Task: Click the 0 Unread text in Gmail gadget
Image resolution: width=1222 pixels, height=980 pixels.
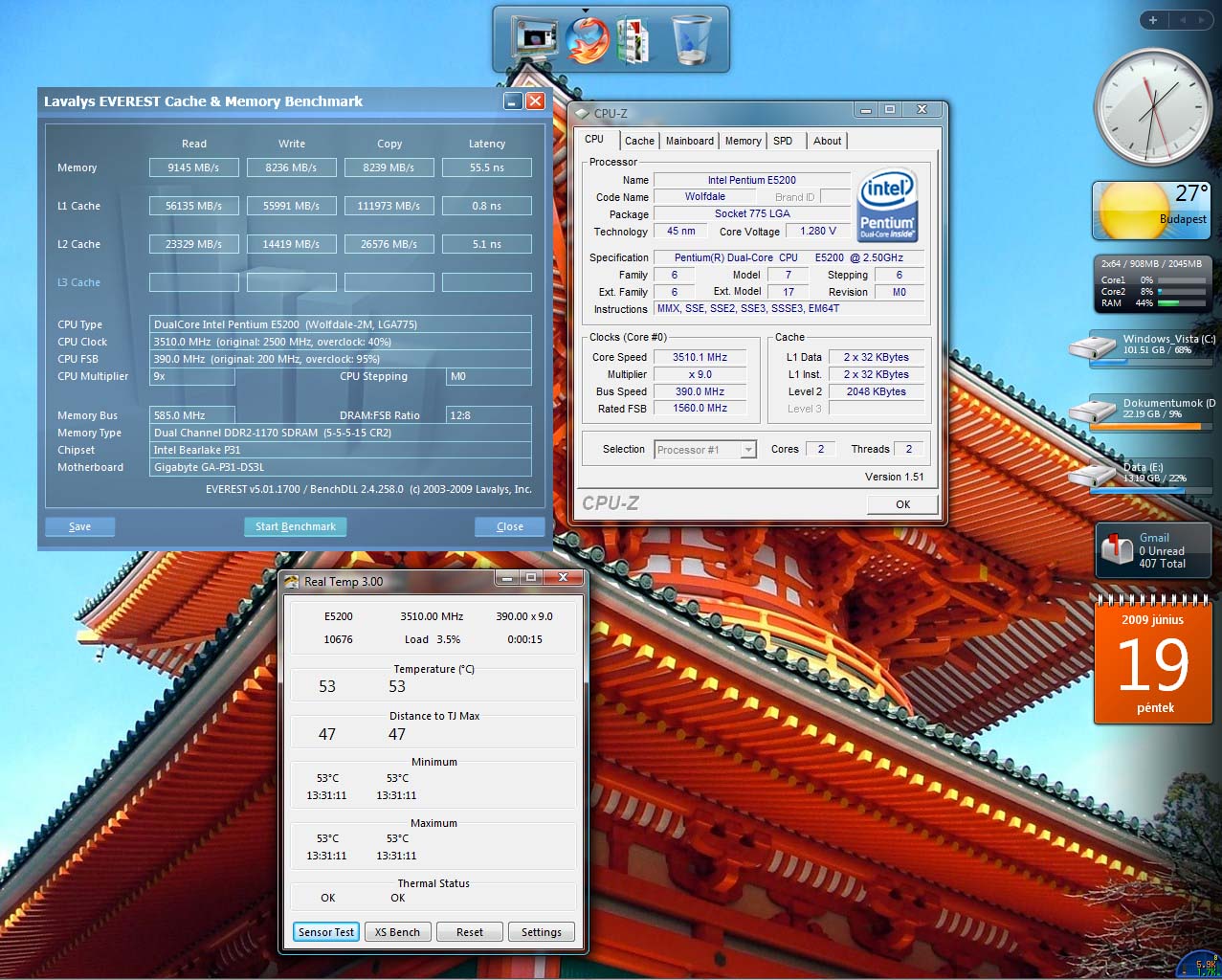Action: (1162, 551)
